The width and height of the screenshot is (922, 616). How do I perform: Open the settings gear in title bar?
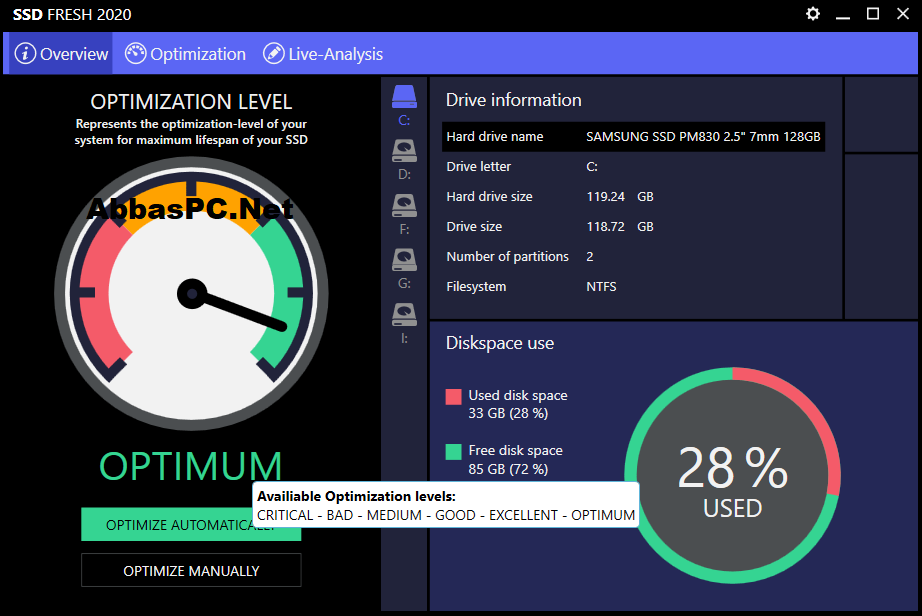point(813,14)
